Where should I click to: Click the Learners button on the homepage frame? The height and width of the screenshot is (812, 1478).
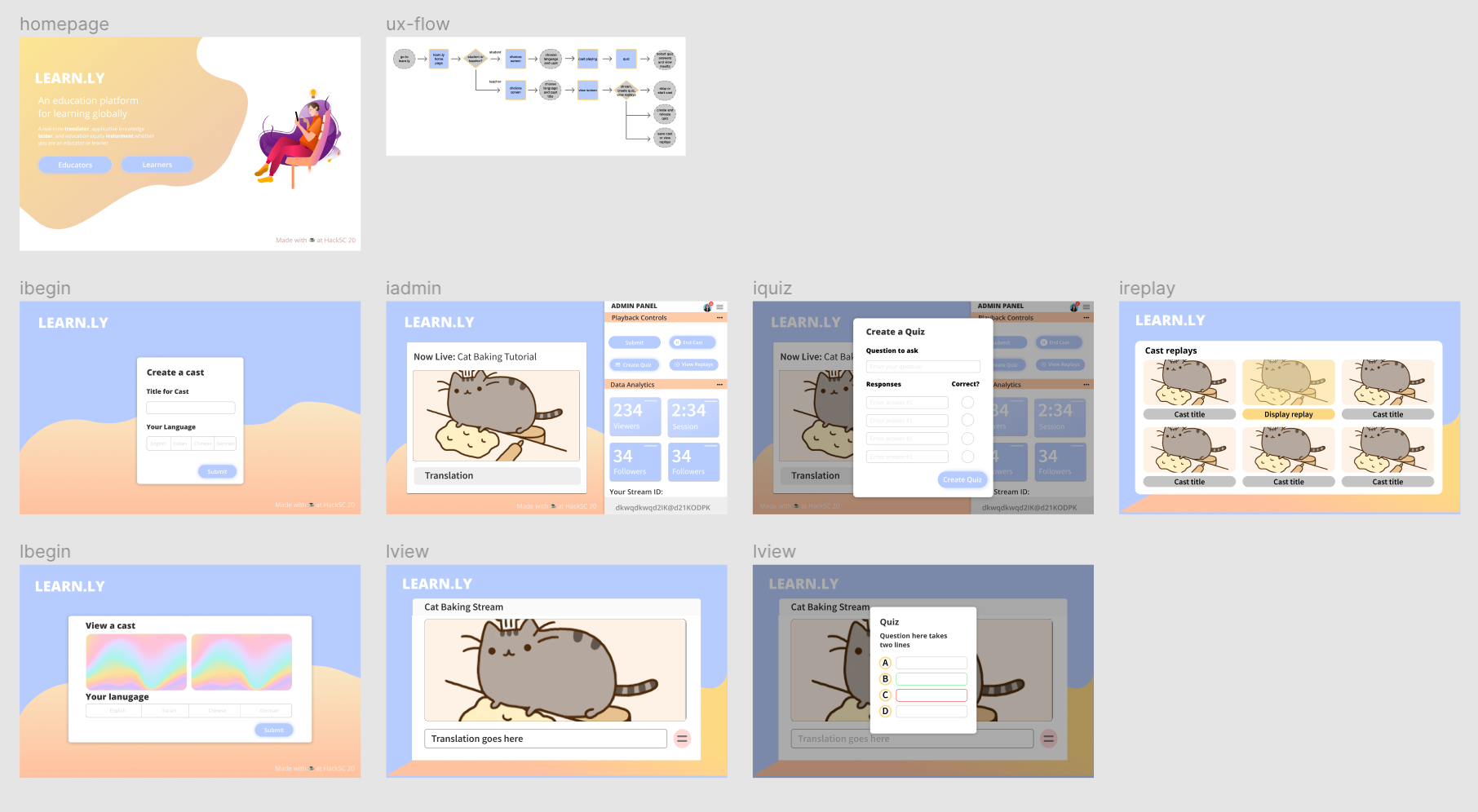[157, 165]
